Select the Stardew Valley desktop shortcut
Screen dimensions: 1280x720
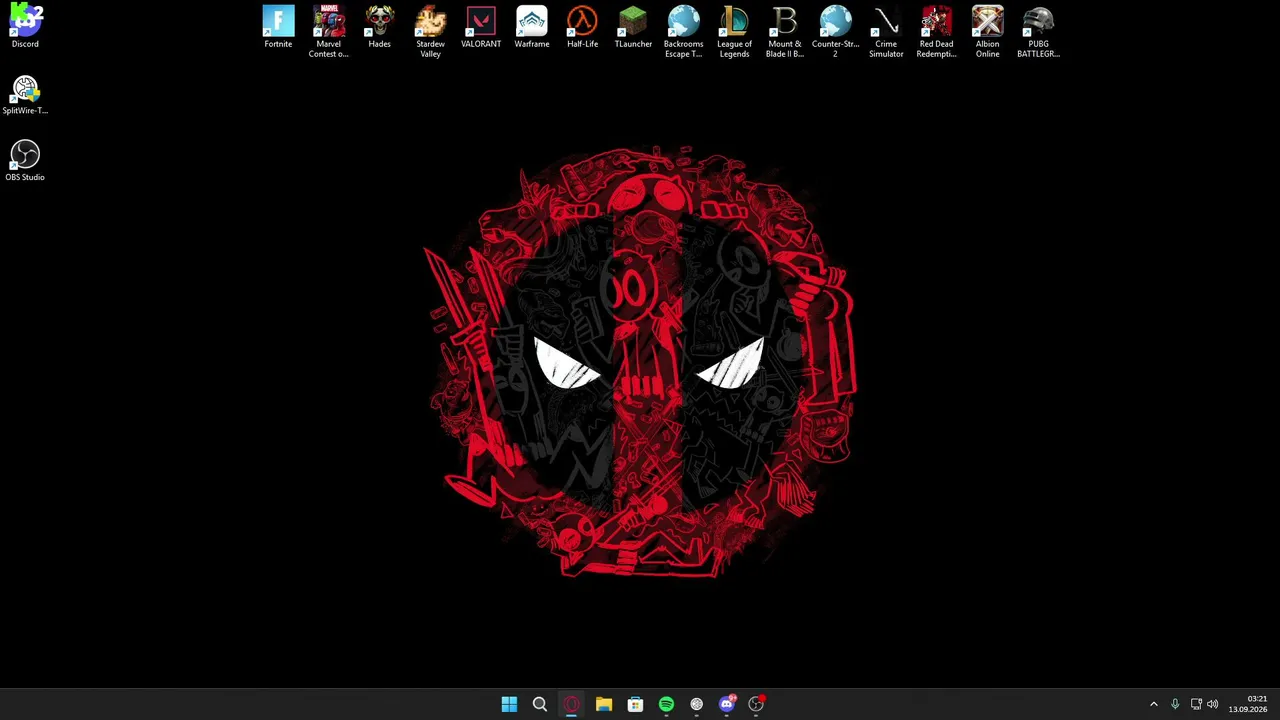tap(430, 31)
